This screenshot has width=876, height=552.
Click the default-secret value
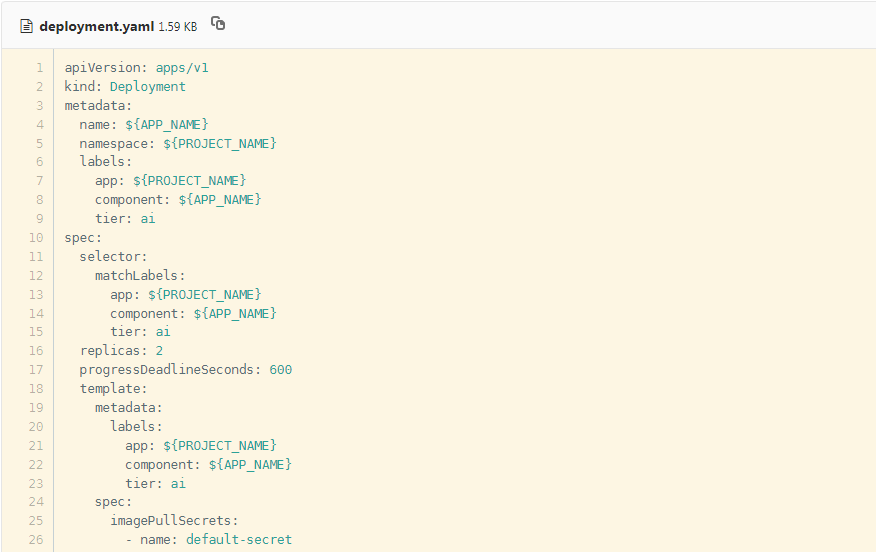(x=239, y=539)
